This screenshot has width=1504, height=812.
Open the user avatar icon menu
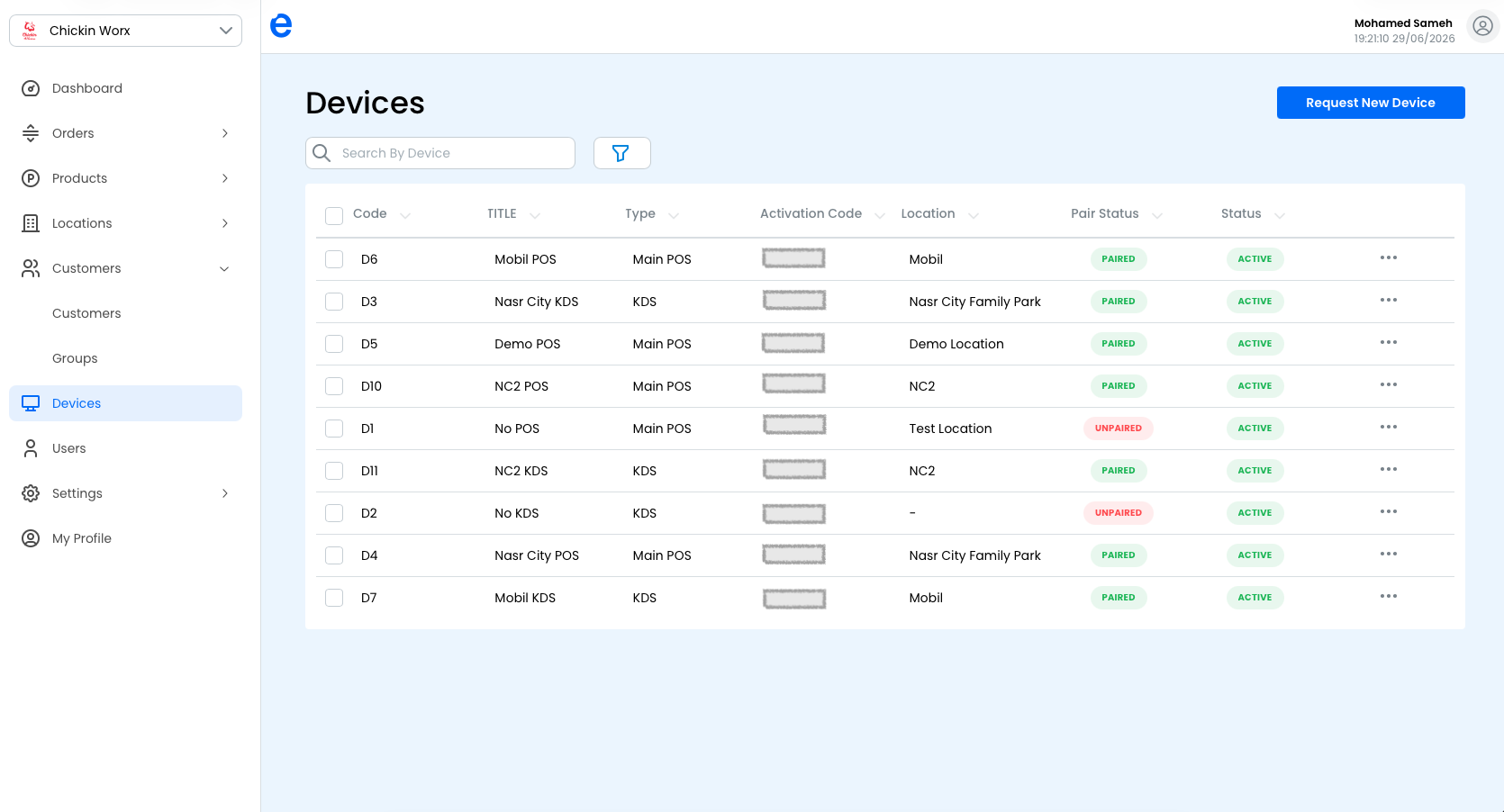point(1482,26)
